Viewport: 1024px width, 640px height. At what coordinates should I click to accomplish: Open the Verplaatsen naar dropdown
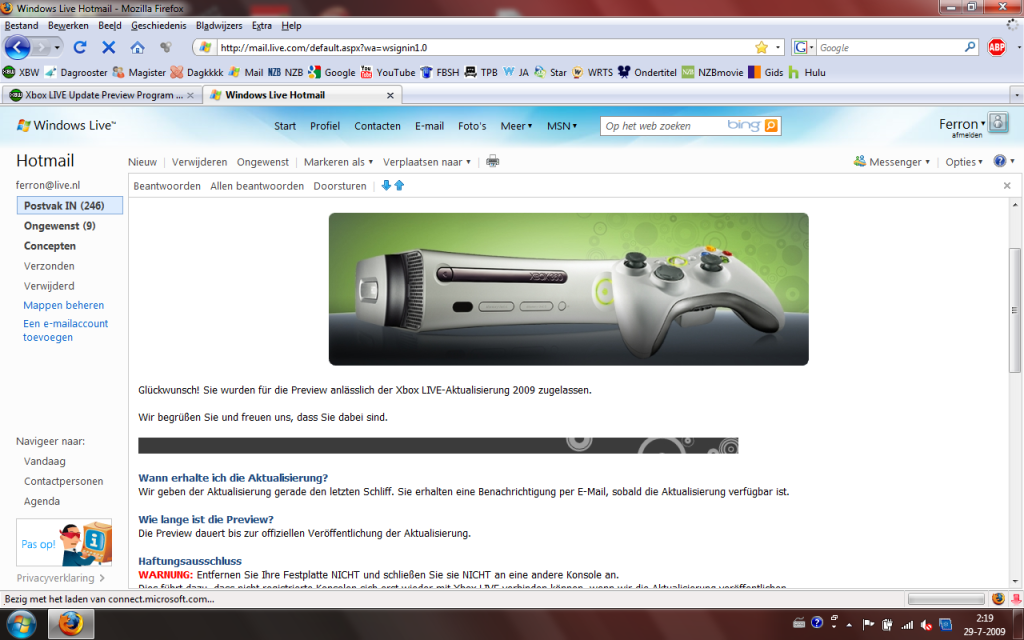426,162
